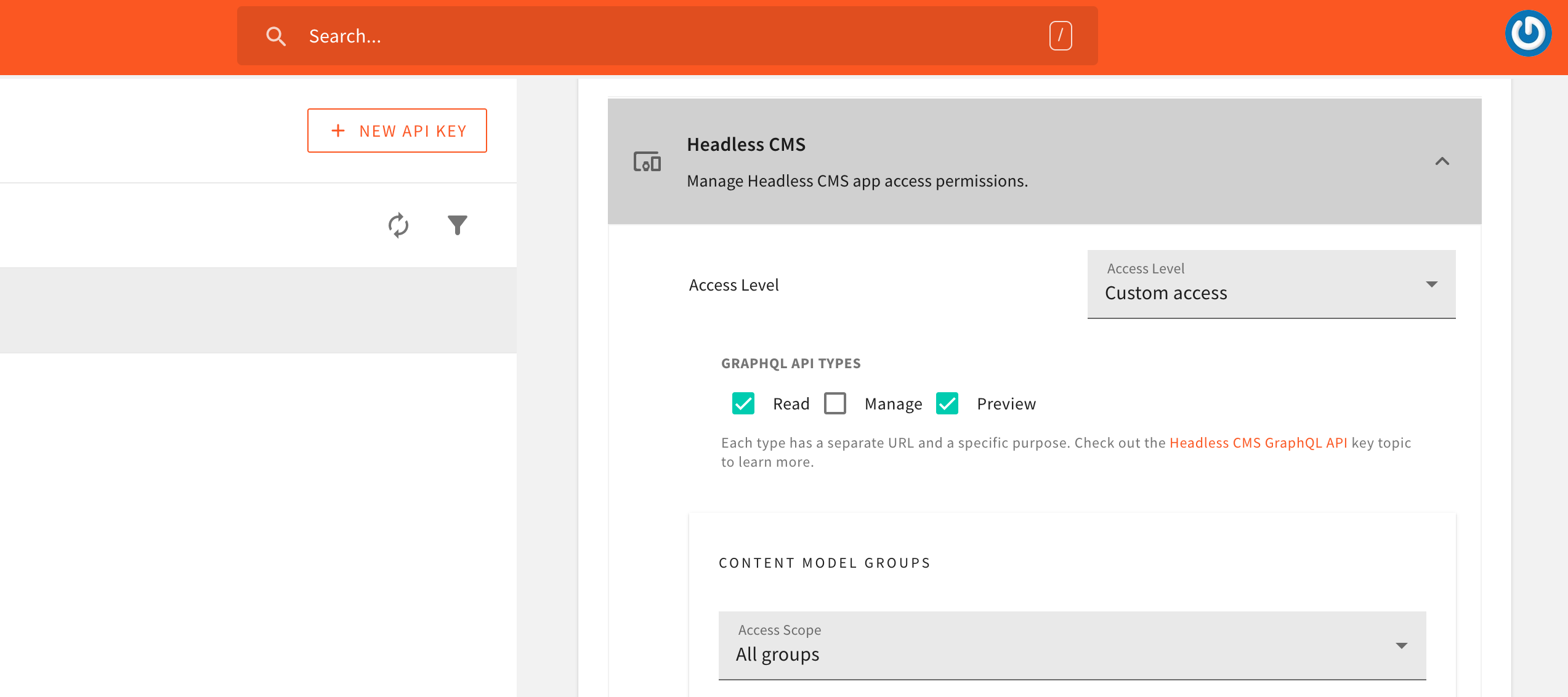The height and width of the screenshot is (697, 1568).
Task: Uncheck the Read GraphQL API type
Action: click(743, 403)
